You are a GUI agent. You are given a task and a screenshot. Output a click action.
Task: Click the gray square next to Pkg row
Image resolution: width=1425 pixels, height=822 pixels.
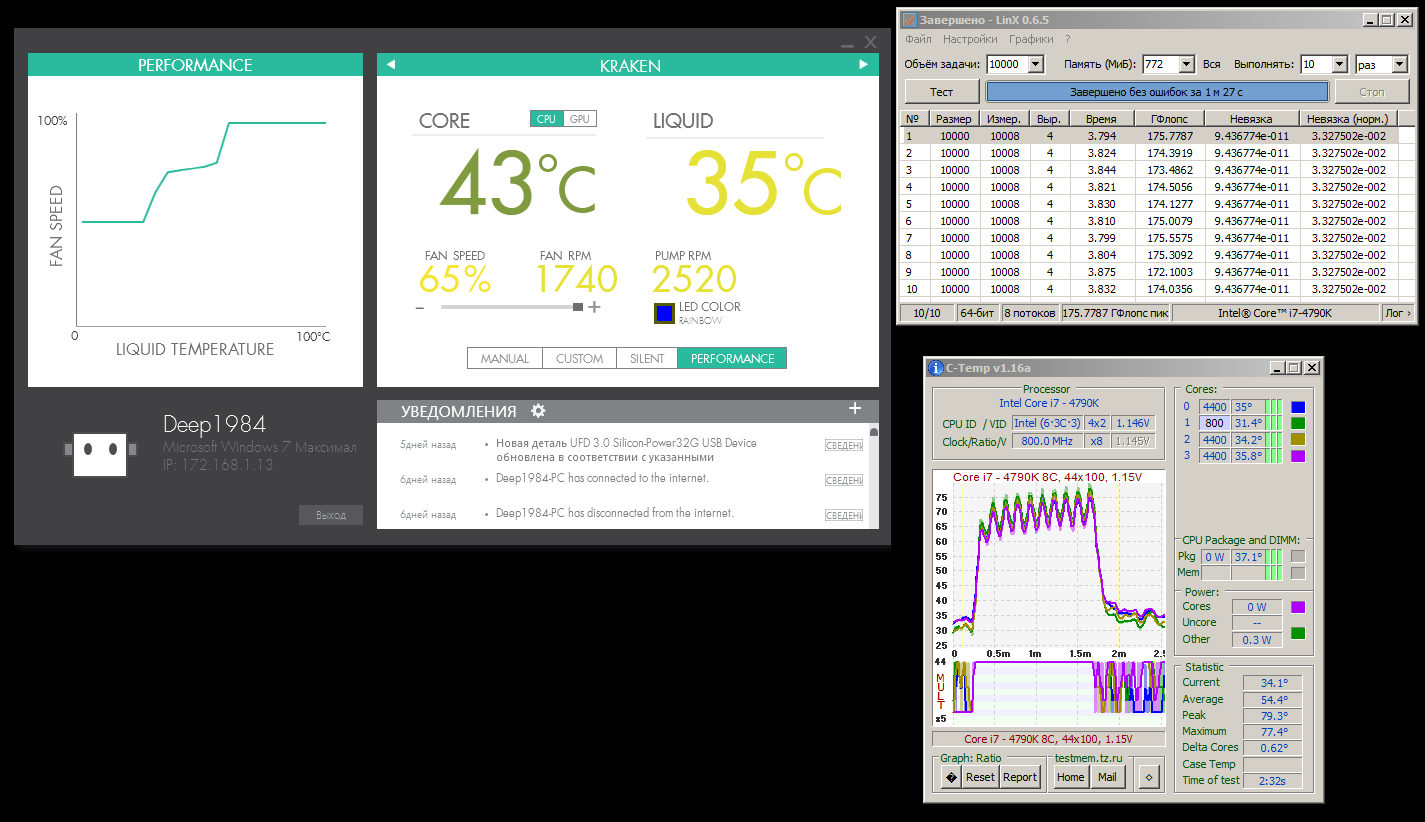1298,557
